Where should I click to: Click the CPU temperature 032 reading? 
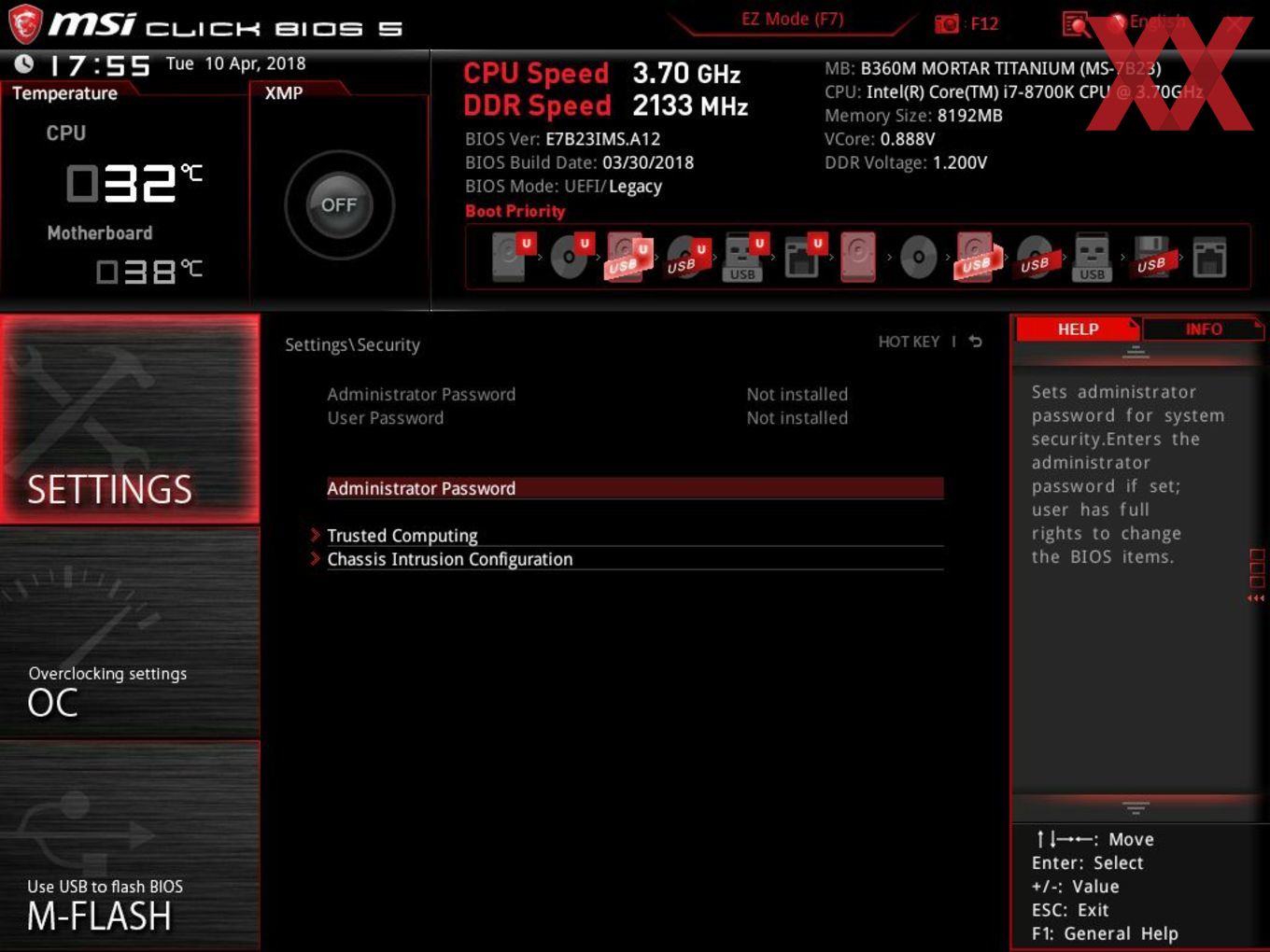pyautogui.click(x=134, y=183)
